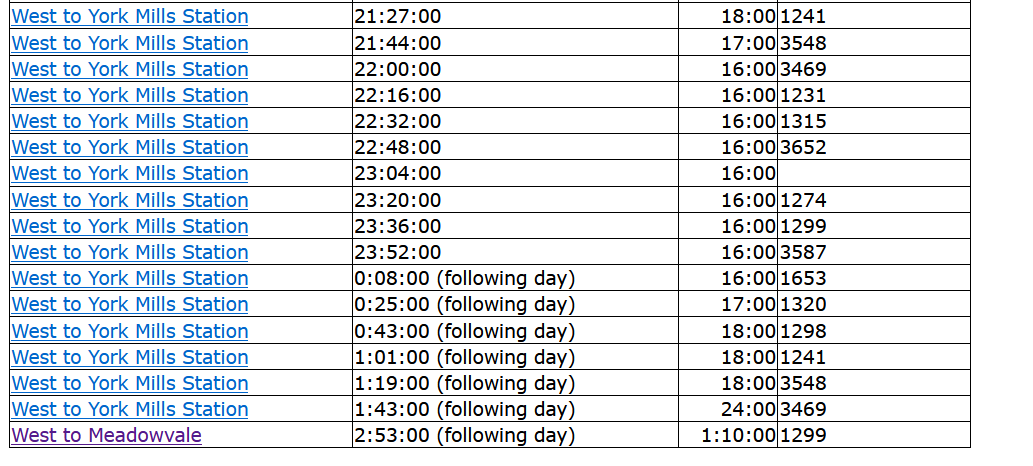
Task: Open the West to Meadowvale link
Action: 106,435
